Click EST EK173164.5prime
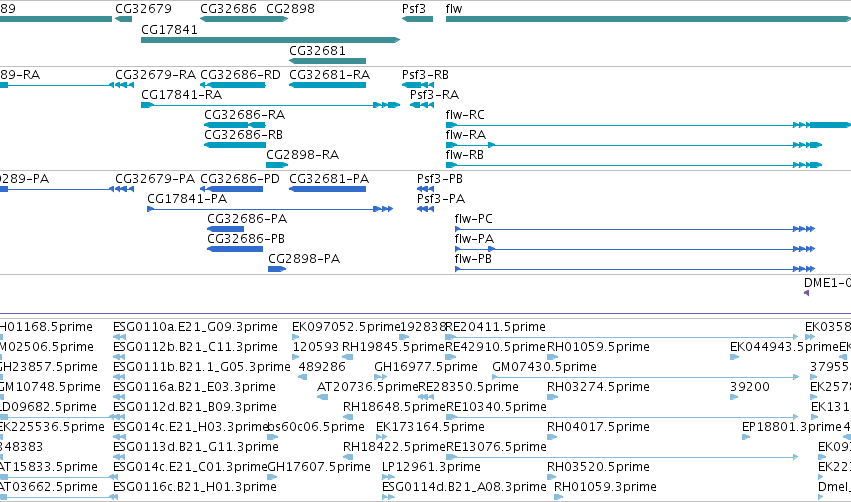This screenshot has height=502, width=851. click(x=430, y=428)
